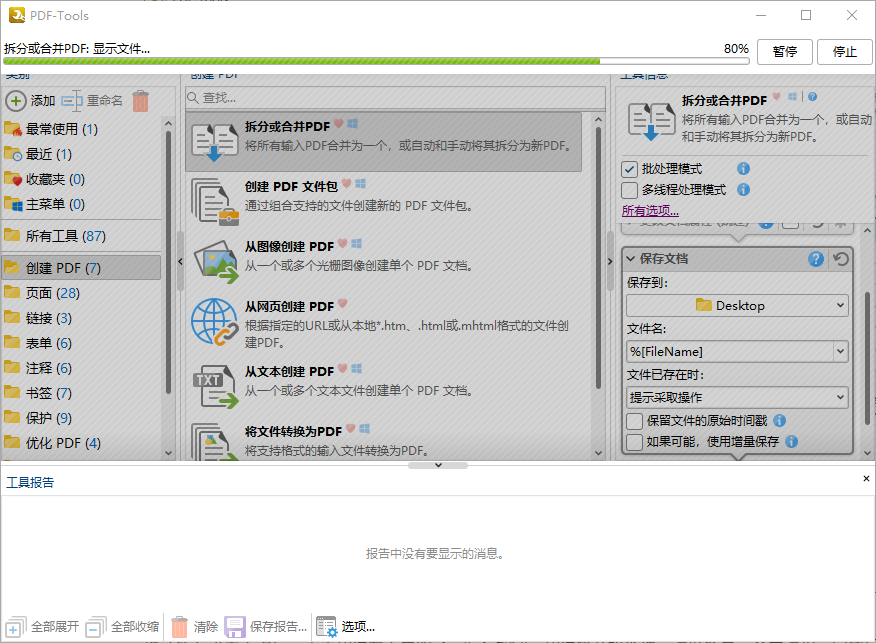
Task: Open help for 保存文档 section
Action: (x=816, y=259)
